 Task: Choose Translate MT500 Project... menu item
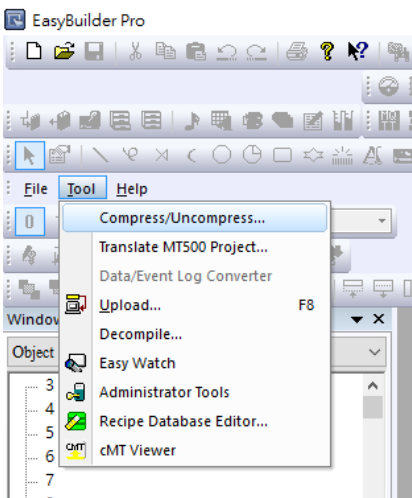[195, 247]
